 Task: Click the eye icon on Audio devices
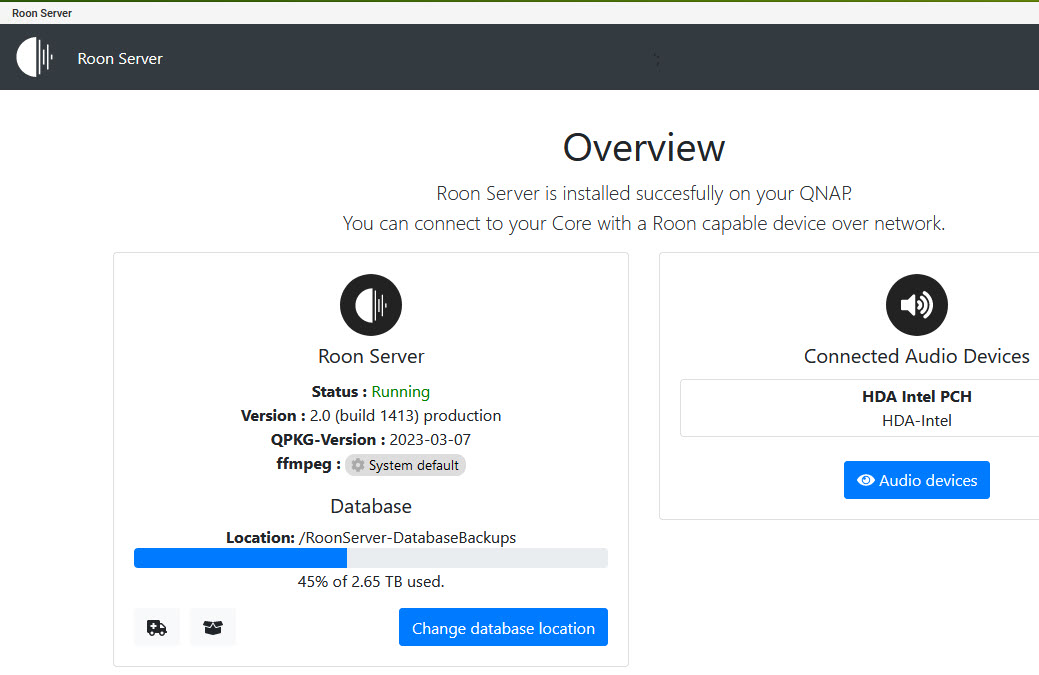865,480
